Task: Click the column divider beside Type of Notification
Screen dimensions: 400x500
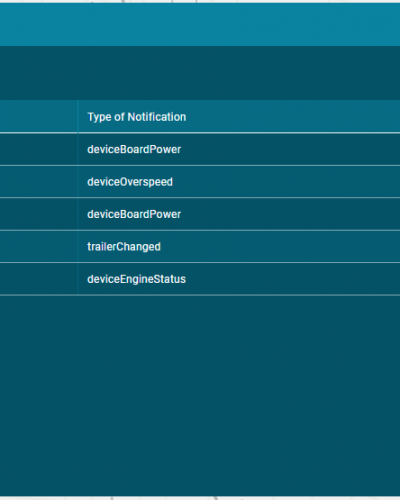Action: (x=78, y=117)
